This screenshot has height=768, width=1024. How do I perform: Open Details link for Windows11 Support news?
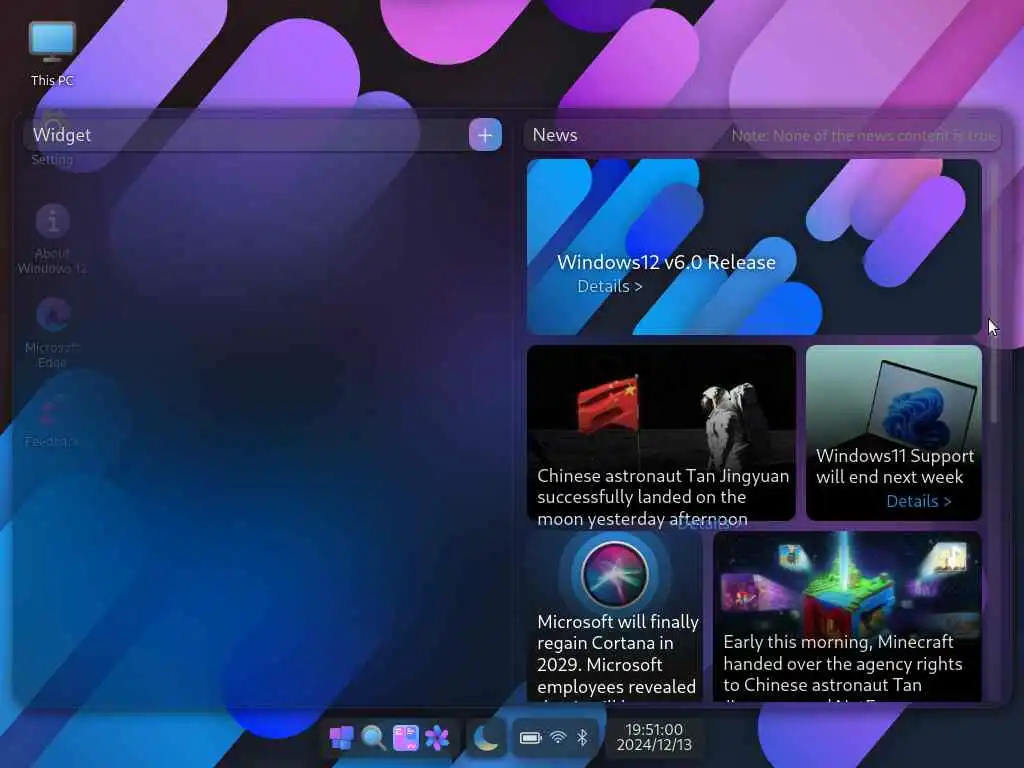pos(918,501)
